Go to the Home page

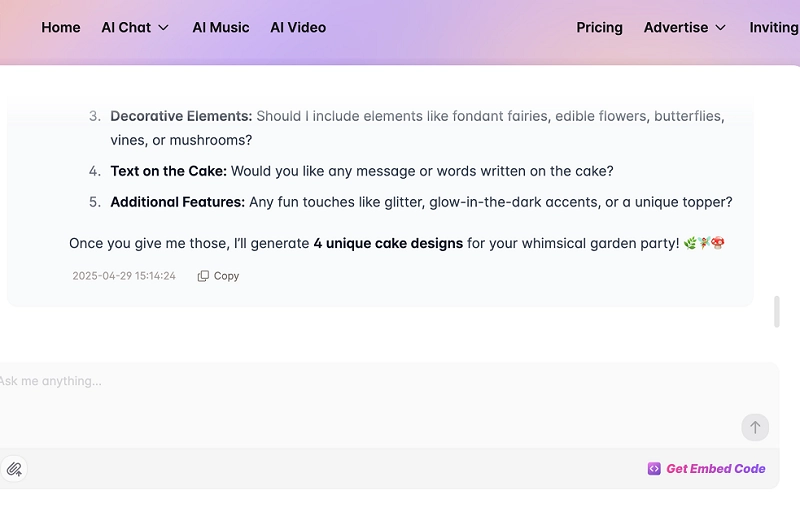(61, 28)
